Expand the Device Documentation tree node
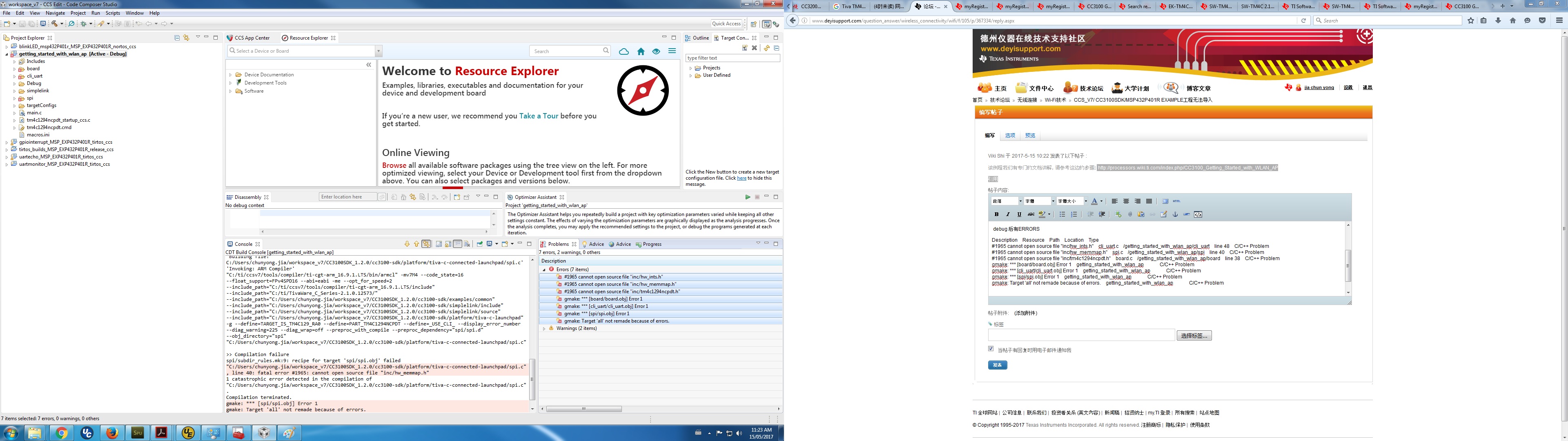The image size is (1568, 441). tap(231, 75)
